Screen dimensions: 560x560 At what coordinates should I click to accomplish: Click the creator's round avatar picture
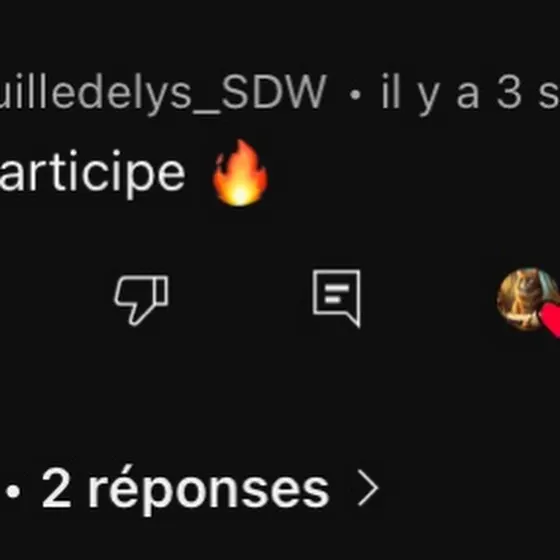click(528, 299)
